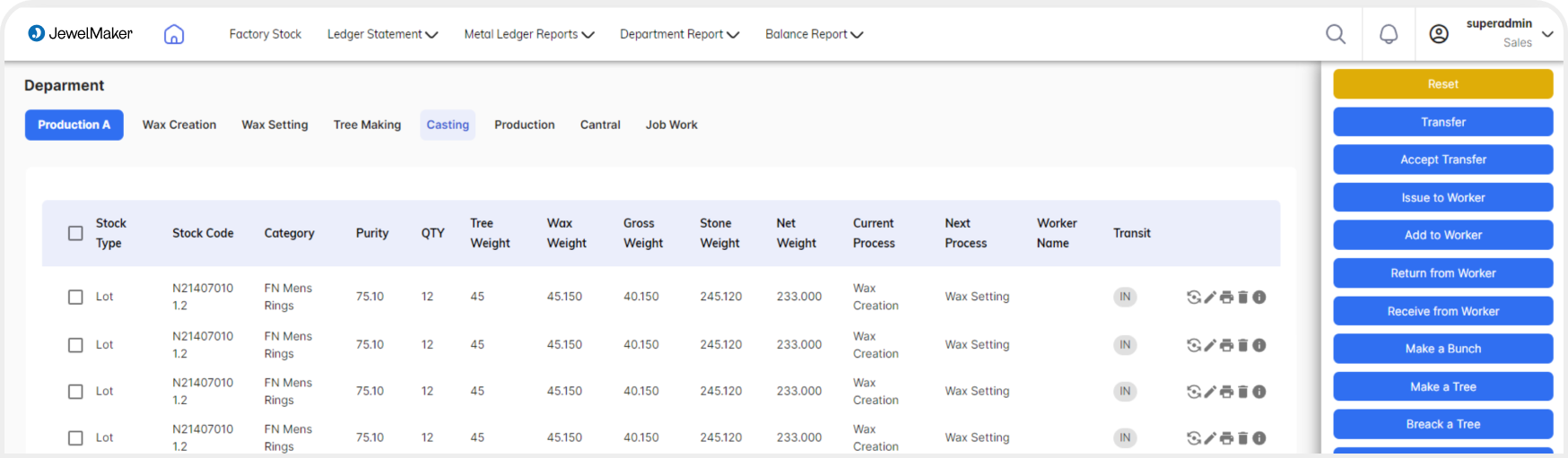Screen dimensions: 1568x458
Task: Switch to the Job Work tab
Action: 672,125
